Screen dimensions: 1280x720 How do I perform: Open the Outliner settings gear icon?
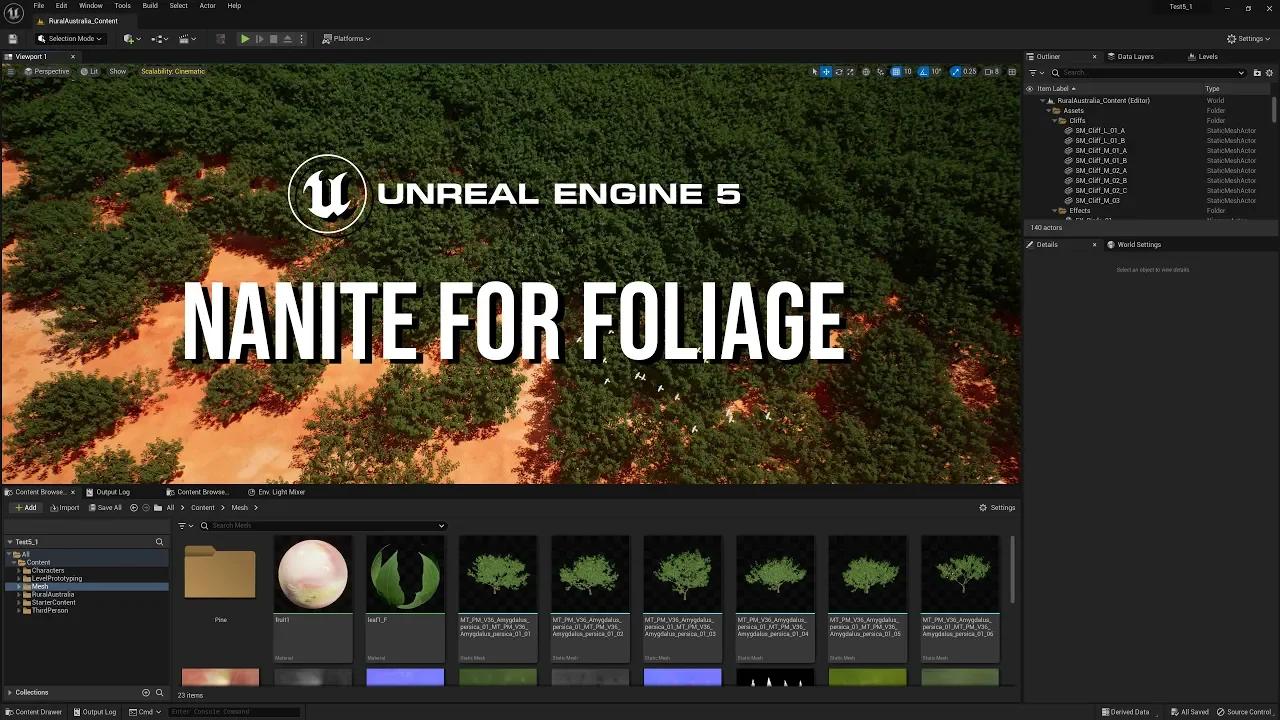click(1268, 72)
